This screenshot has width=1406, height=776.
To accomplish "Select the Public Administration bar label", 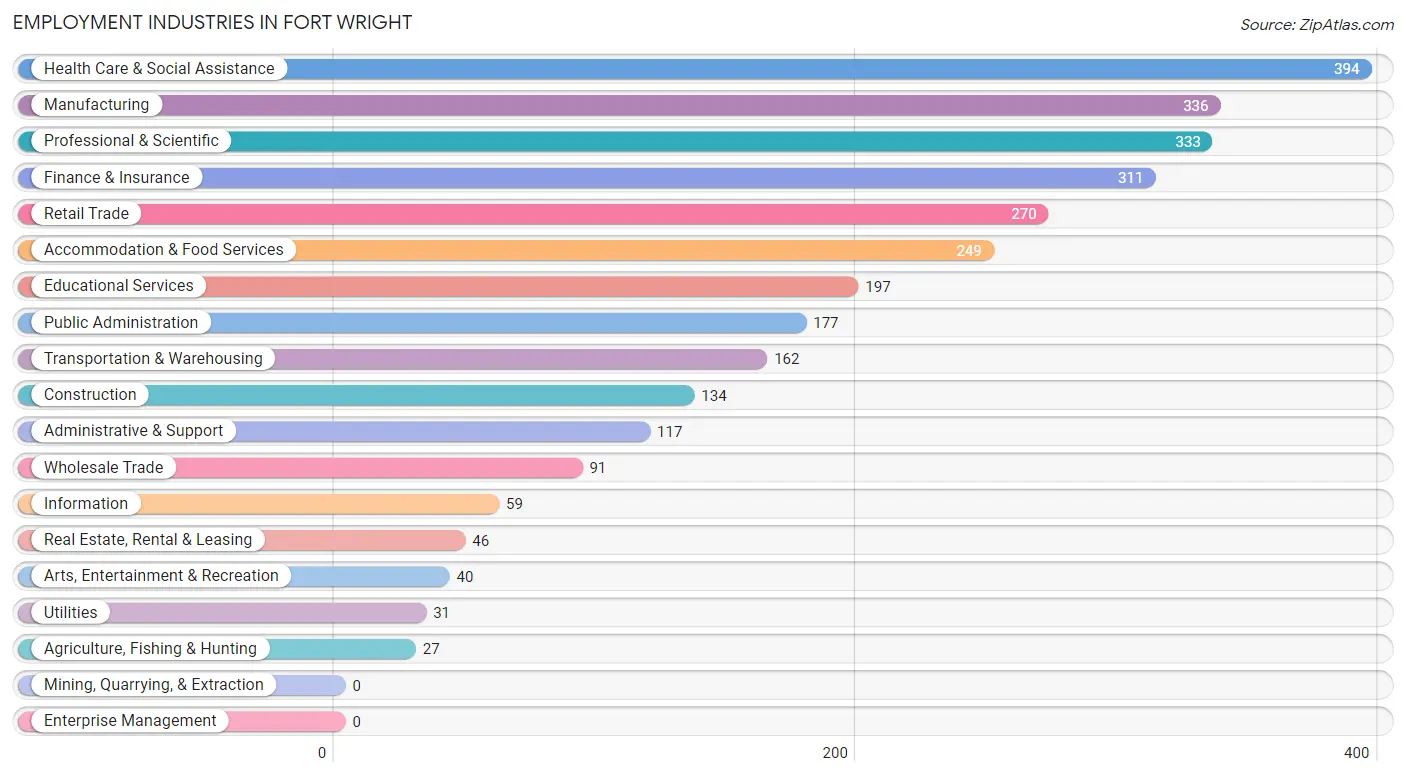I will (x=121, y=323).
